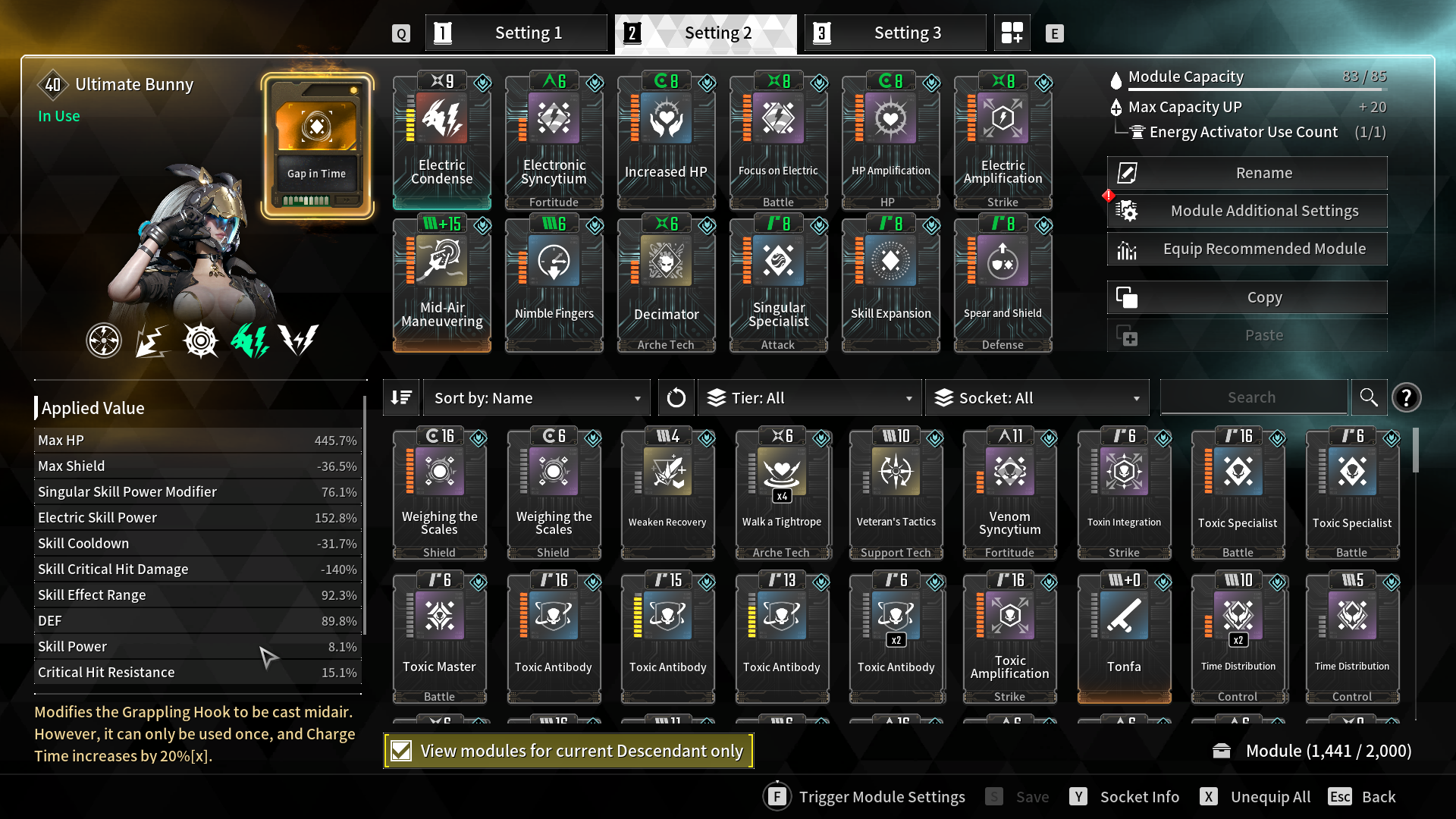The image size is (1456, 819).
Task: Uncheck View modules for current Descendant only
Action: (x=401, y=751)
